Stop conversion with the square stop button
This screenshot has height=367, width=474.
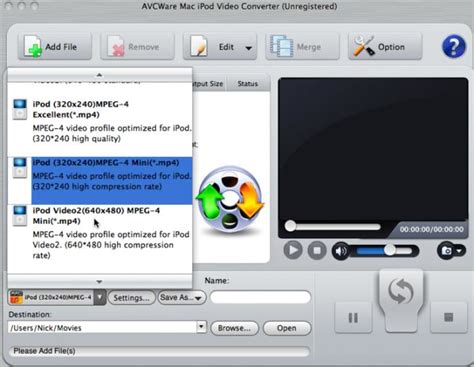pyautogui.click(x=449, y=317)
